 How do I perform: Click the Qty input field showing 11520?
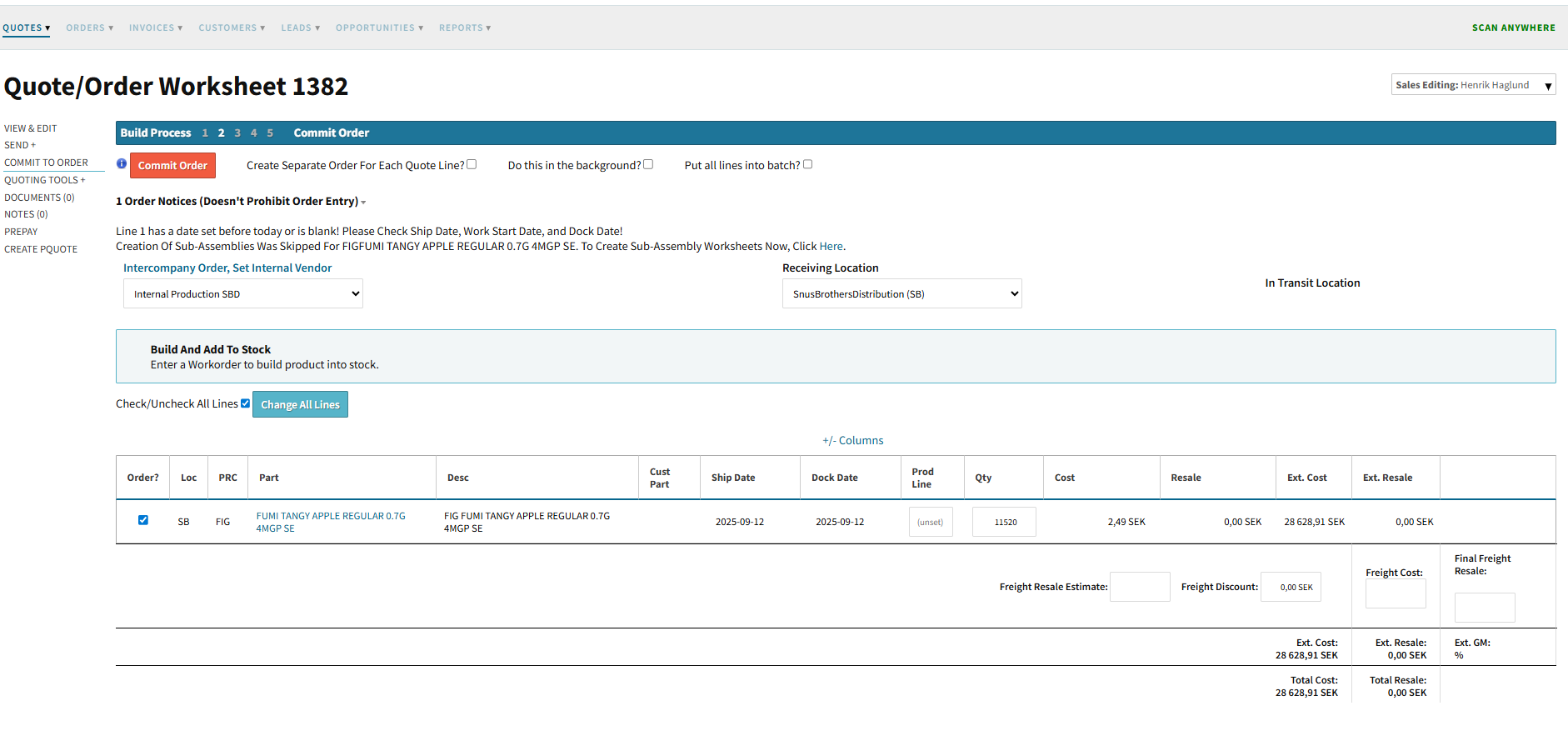coord(1004,523)
